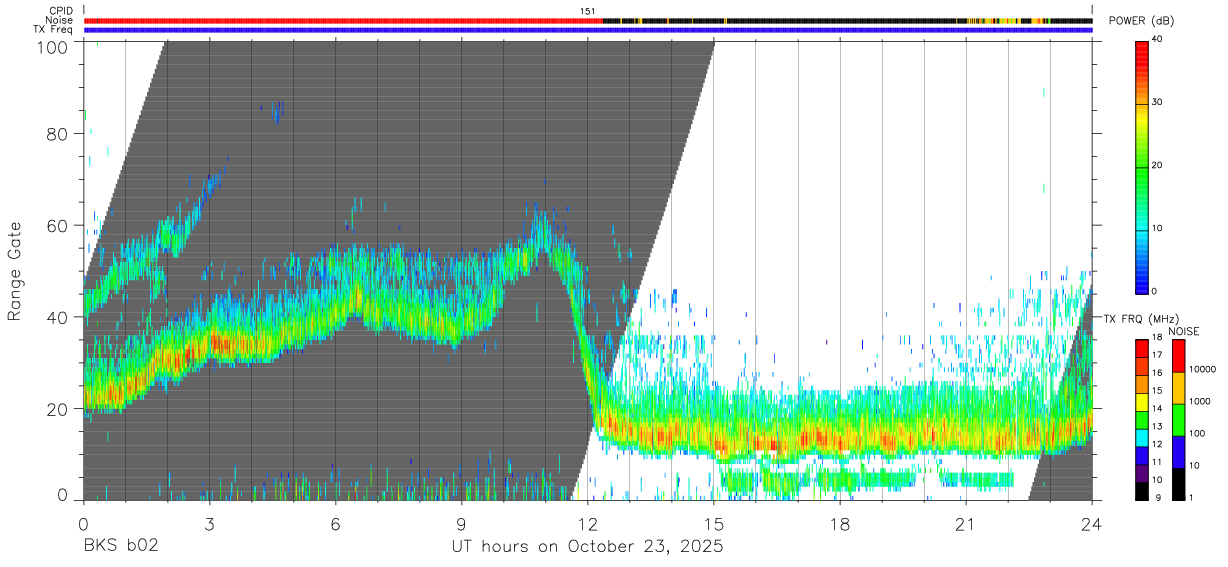Image resolution: width=1228 pixels, height=567 pixels.
Task: Click the Noise row label
Action: pyautogui.click(x=59, y=20)
